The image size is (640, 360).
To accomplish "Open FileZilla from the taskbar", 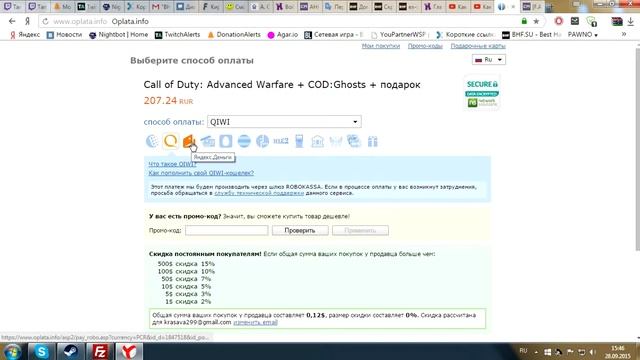I will click(x=100, y=351).
